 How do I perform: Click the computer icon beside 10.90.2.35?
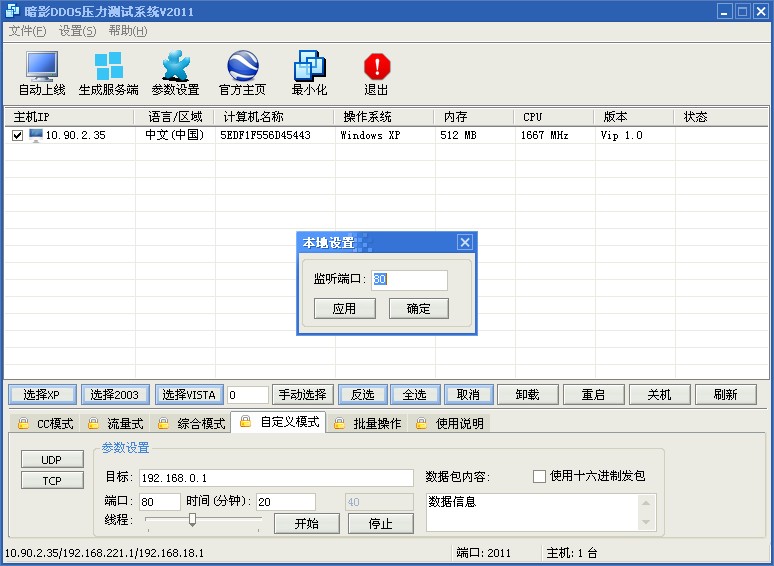[x=36, y=135]
